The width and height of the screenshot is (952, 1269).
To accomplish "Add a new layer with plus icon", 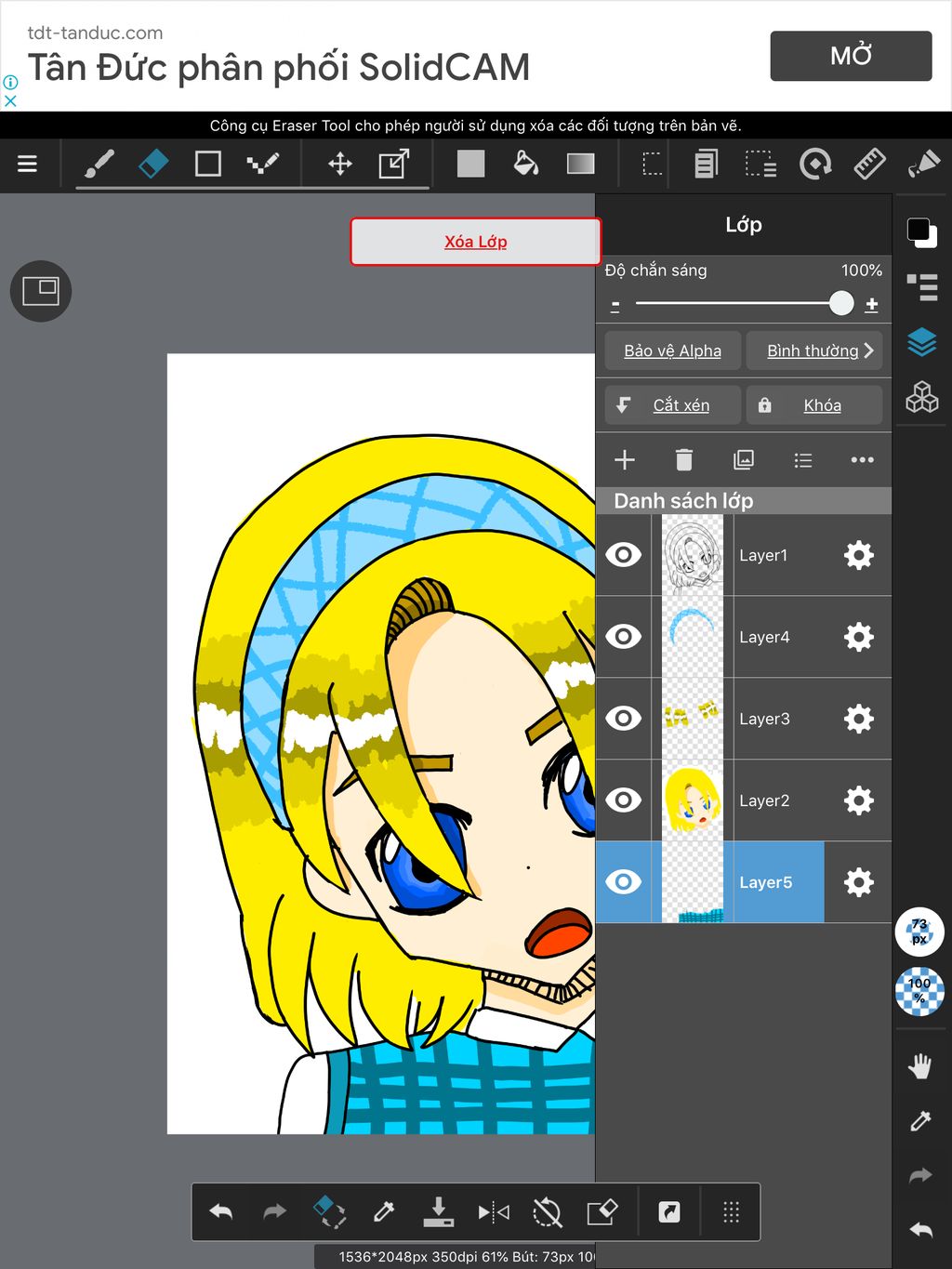I will pyautogui.click(x=625, y=460).
